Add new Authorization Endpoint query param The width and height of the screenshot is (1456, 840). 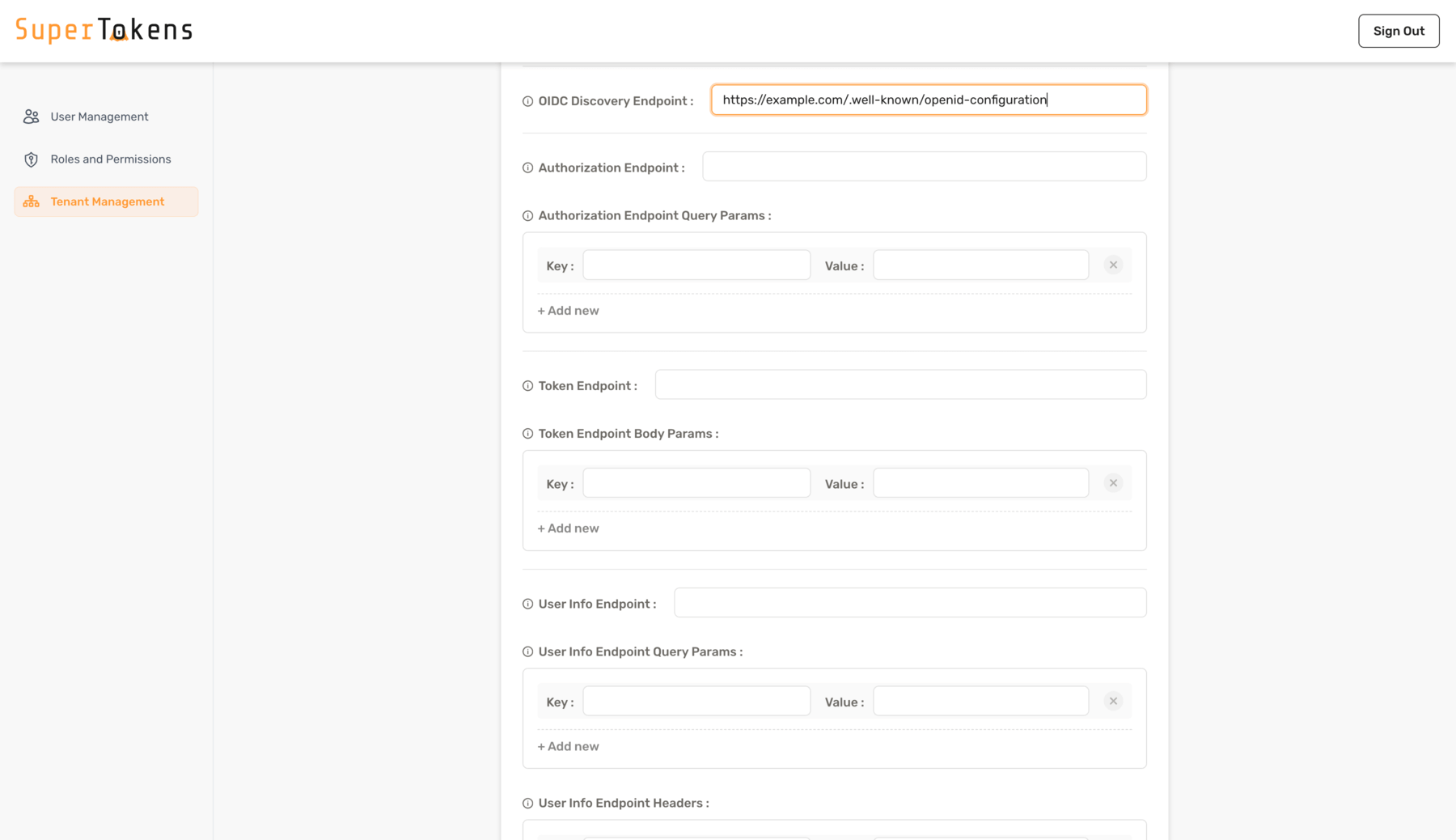[x=568, y=310]
